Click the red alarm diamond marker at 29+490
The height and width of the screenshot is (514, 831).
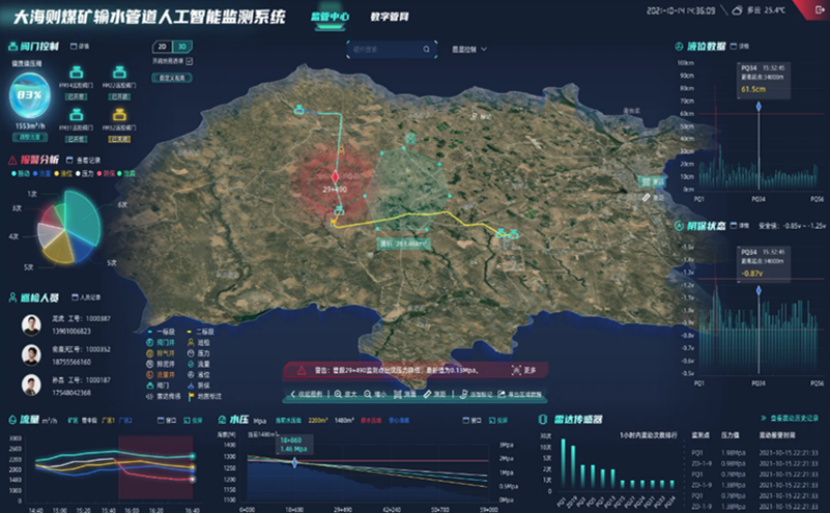pos(335,176)
